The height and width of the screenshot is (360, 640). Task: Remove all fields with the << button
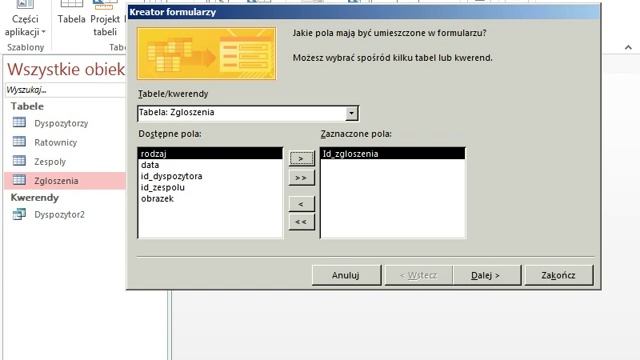[x=302, y=222]
